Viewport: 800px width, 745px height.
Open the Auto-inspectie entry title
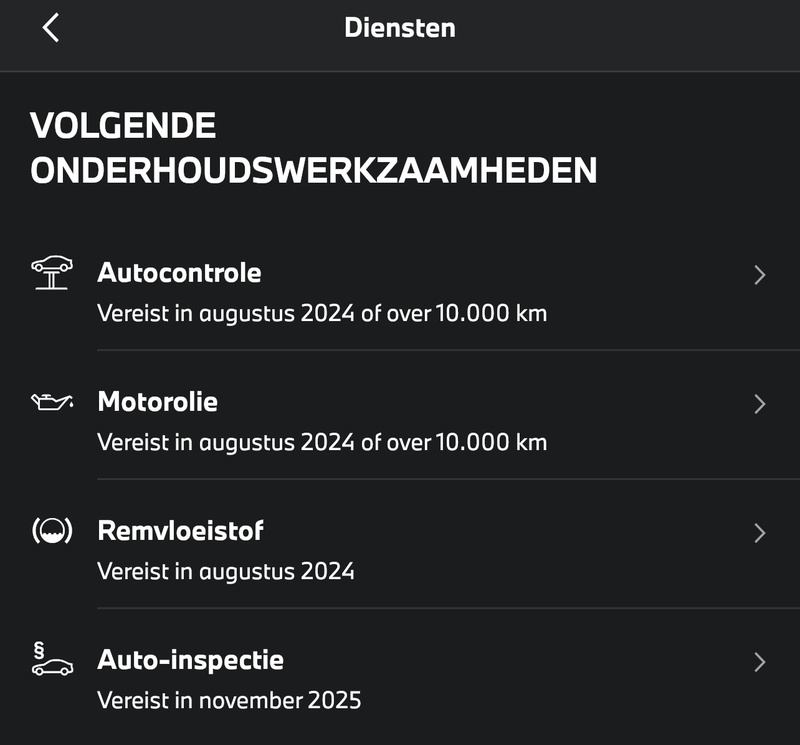point(190,660)
